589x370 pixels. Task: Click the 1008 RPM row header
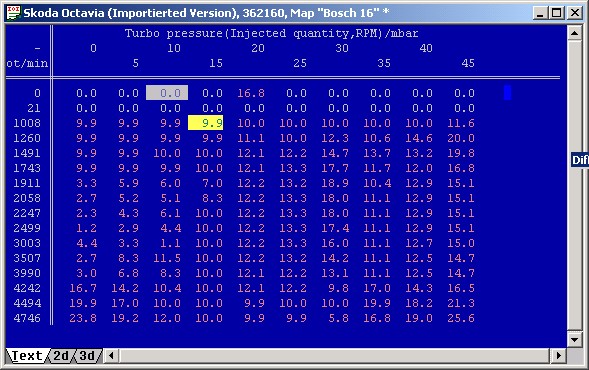tap(27, 123)
